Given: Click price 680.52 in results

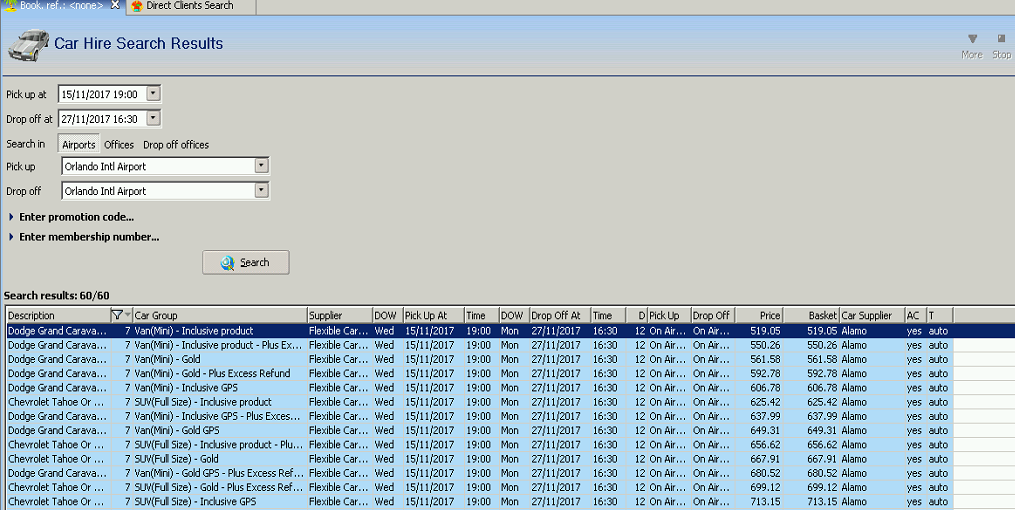Looking at the screenshot, I should (765, 473).
